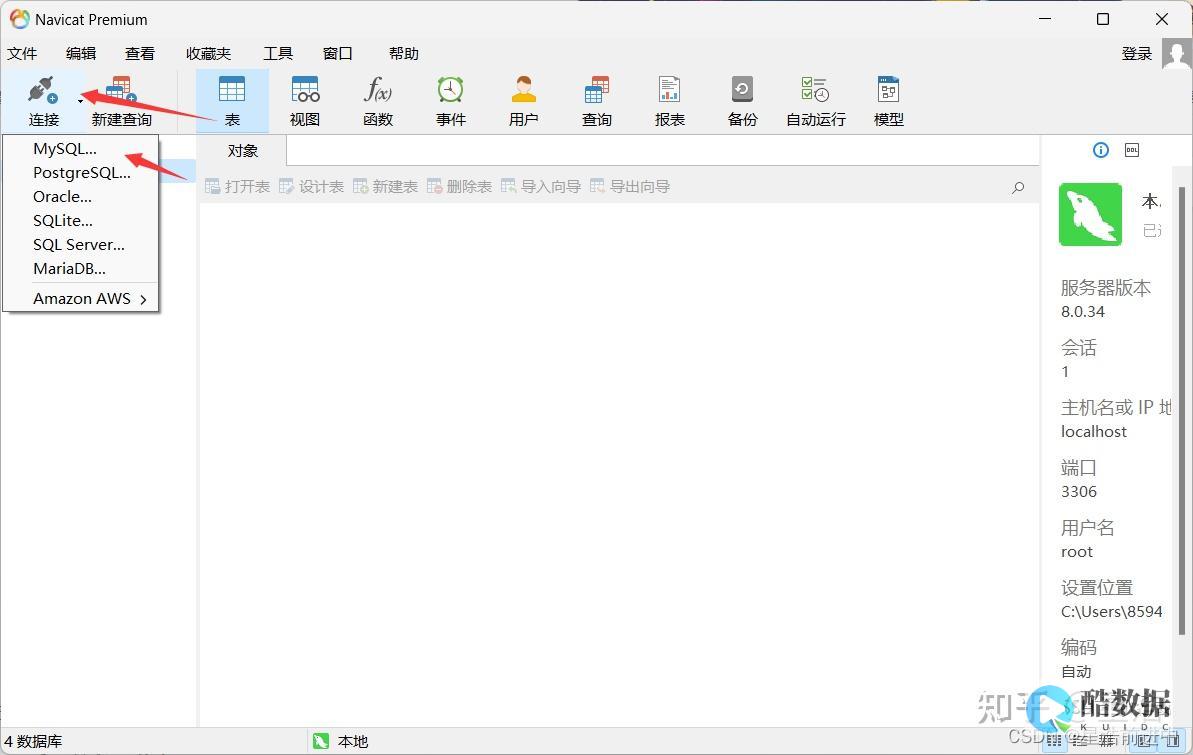
Task: Open the Event (事件) clock icon
Action: [450, 90]
